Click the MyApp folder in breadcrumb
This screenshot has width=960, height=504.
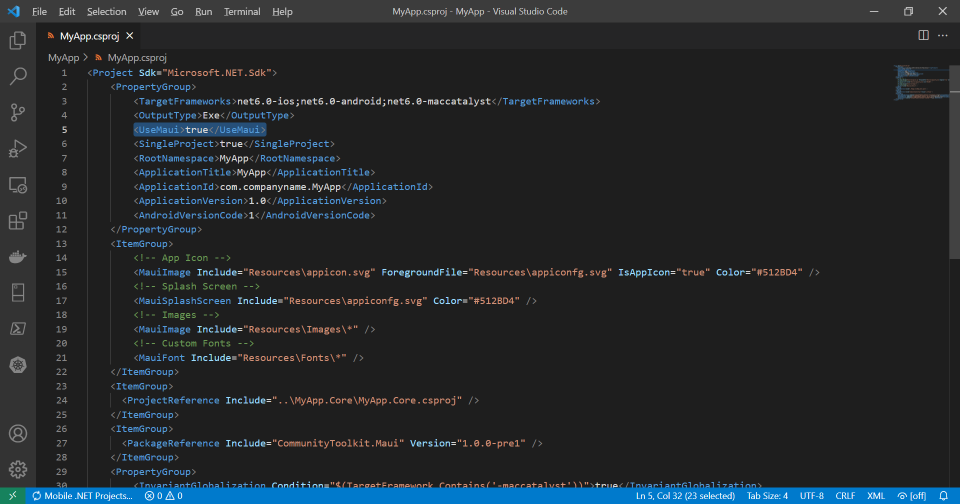[63, 57]
